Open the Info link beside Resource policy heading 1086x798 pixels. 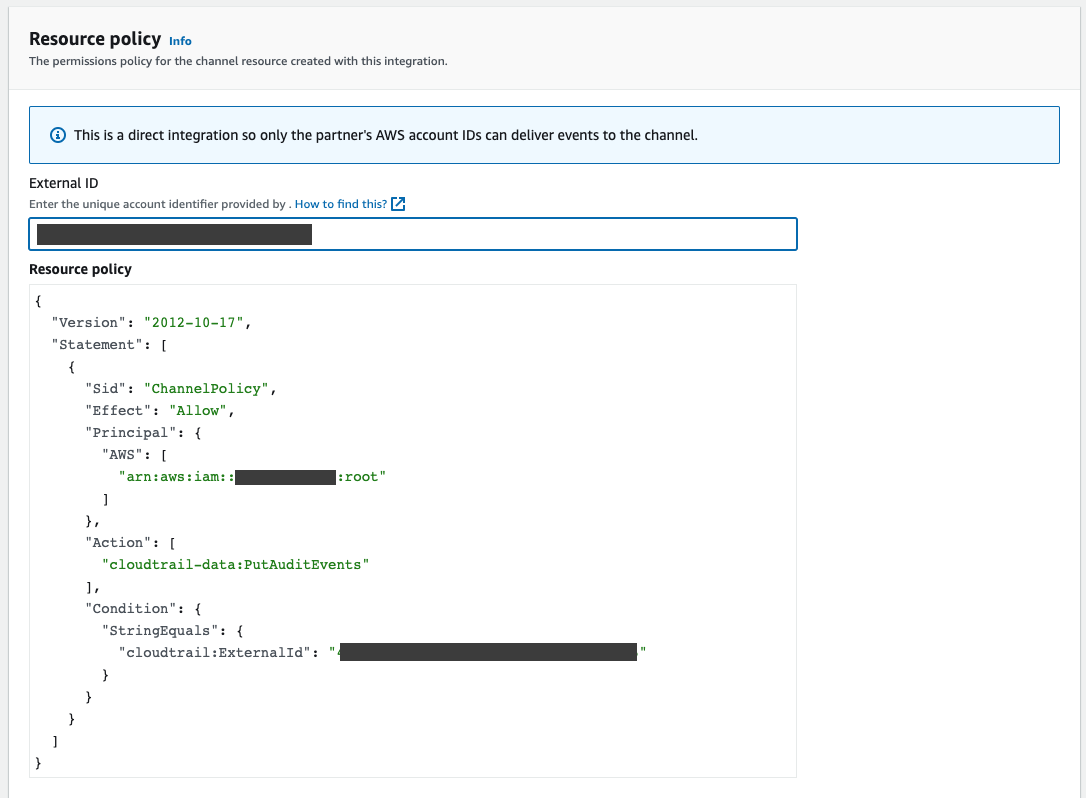180,41
